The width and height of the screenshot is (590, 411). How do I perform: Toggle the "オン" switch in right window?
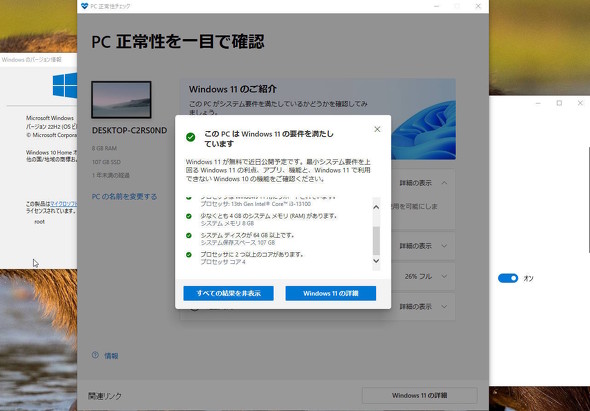[508, 278]
